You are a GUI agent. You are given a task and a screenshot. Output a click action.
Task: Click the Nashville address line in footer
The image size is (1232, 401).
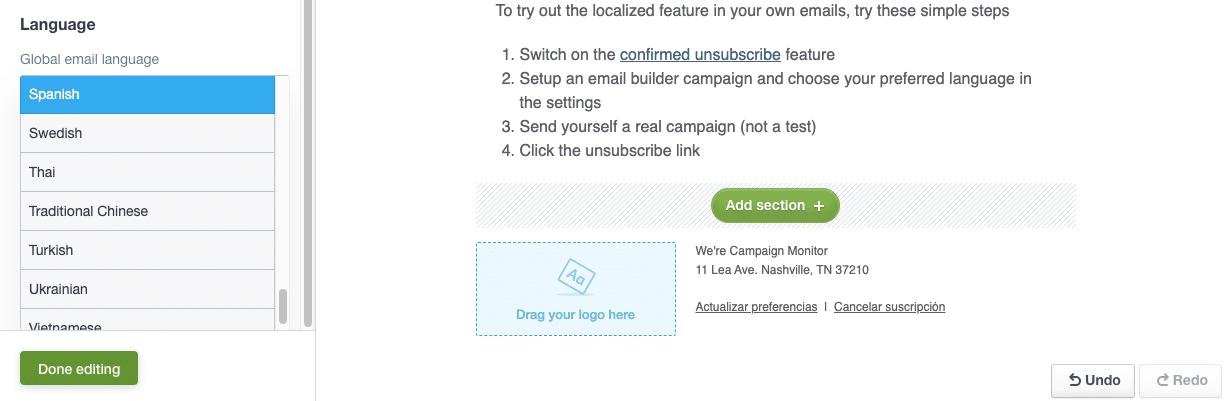(782, 270)
